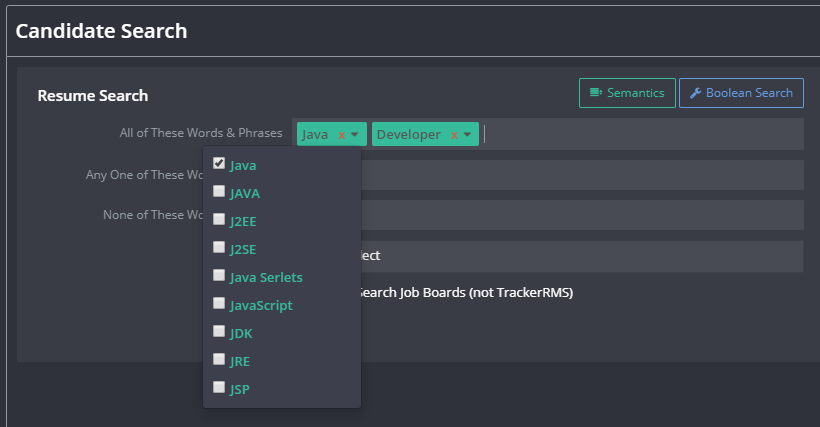
Task: Click the Search Job Boards (not TrackerRMS) label
Action: pyautogui.click(x=466, y=293)
